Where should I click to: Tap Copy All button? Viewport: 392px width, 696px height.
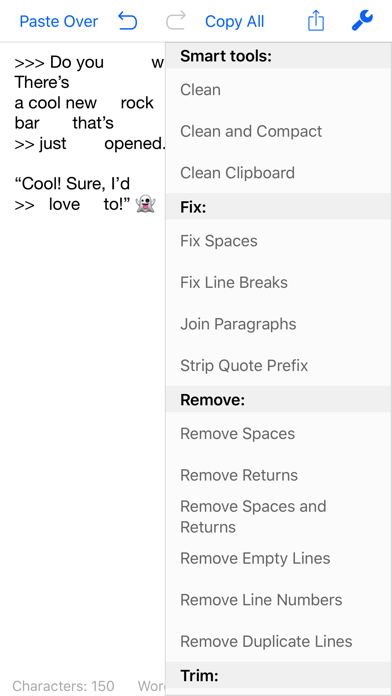point(234,21)
